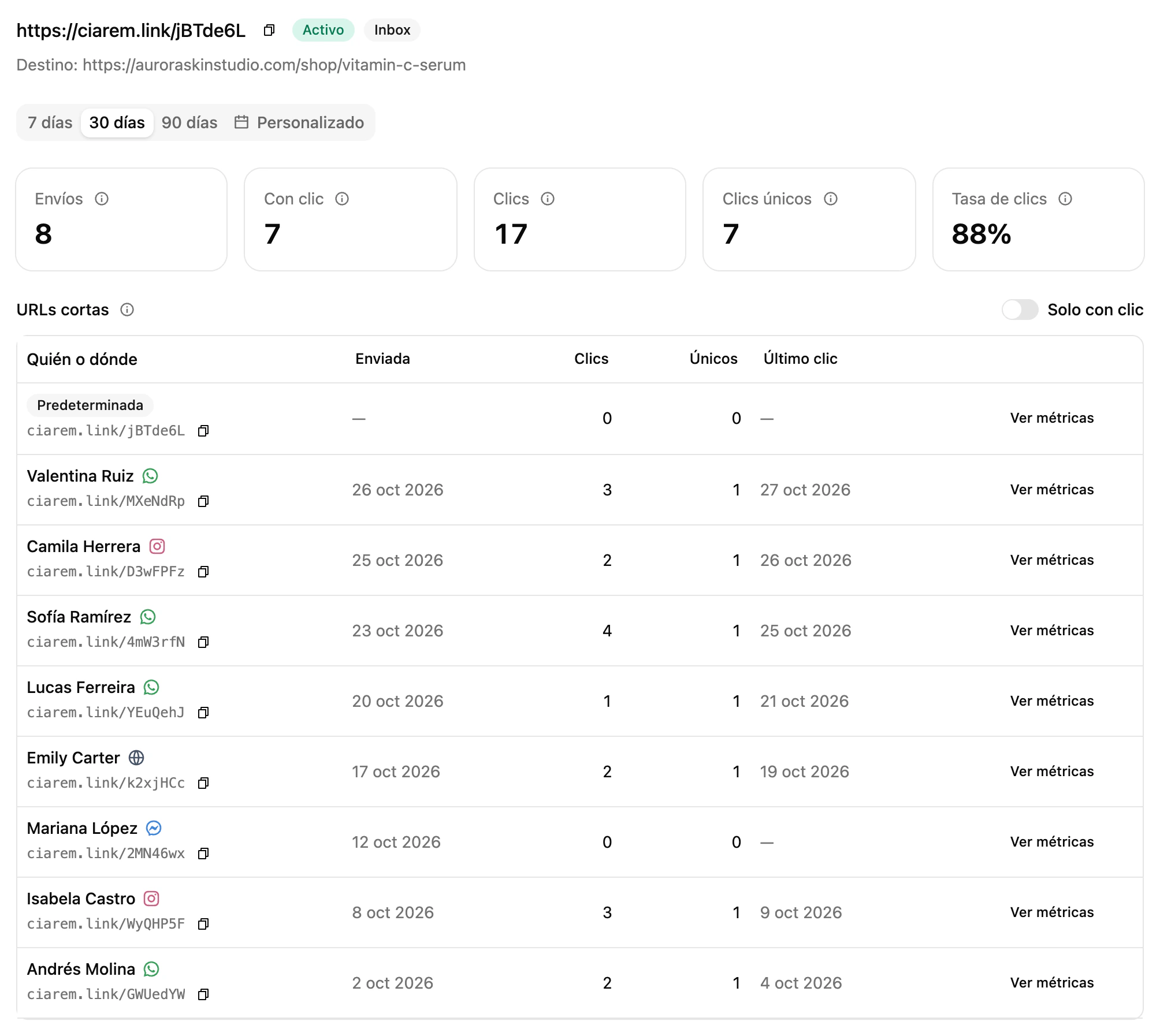Select the 7 días range tab
Viewport: 1160px width, 1036px height.
click(x=50, y=122)
